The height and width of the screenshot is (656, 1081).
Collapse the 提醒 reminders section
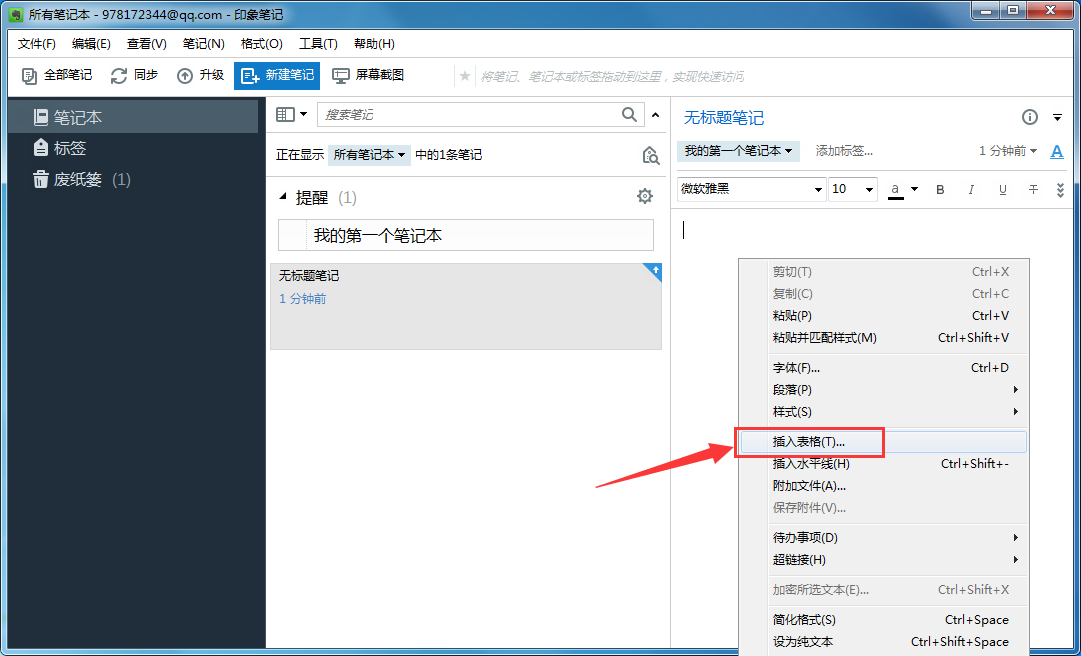coord(283,196)
